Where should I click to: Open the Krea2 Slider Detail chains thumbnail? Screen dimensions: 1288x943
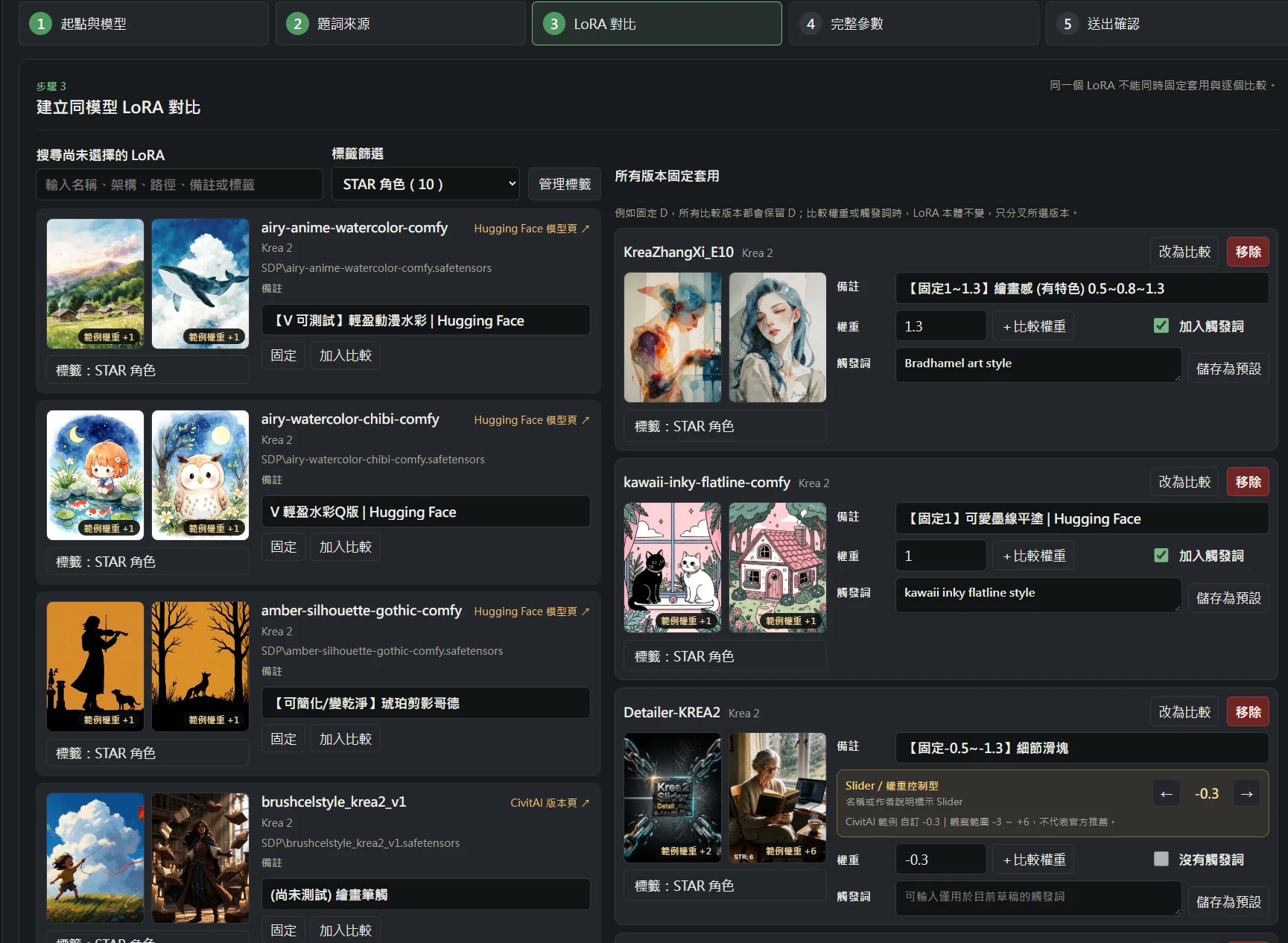(673, 798)
